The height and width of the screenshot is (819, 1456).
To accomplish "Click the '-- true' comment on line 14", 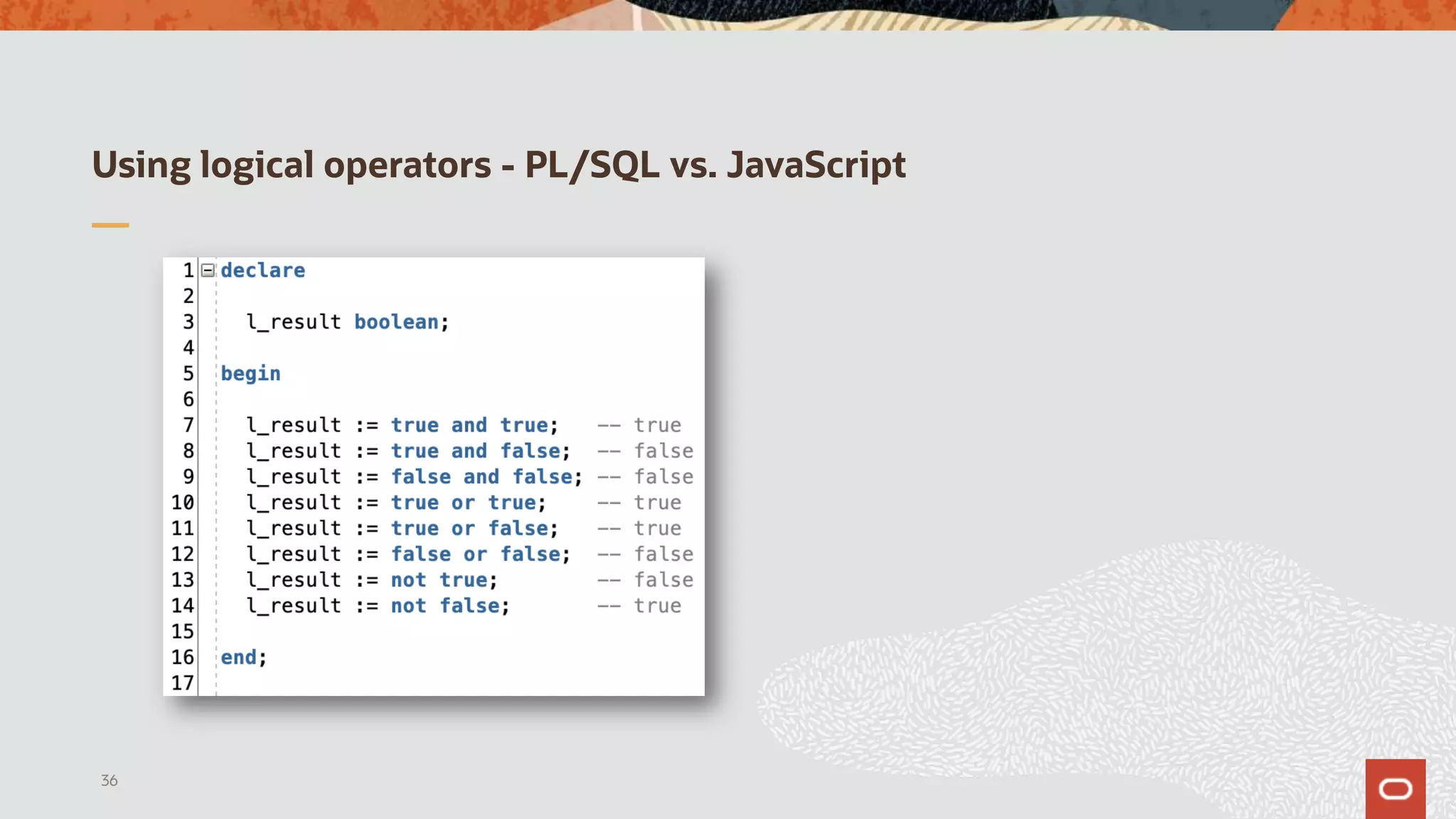I will [x=639, y=606].
